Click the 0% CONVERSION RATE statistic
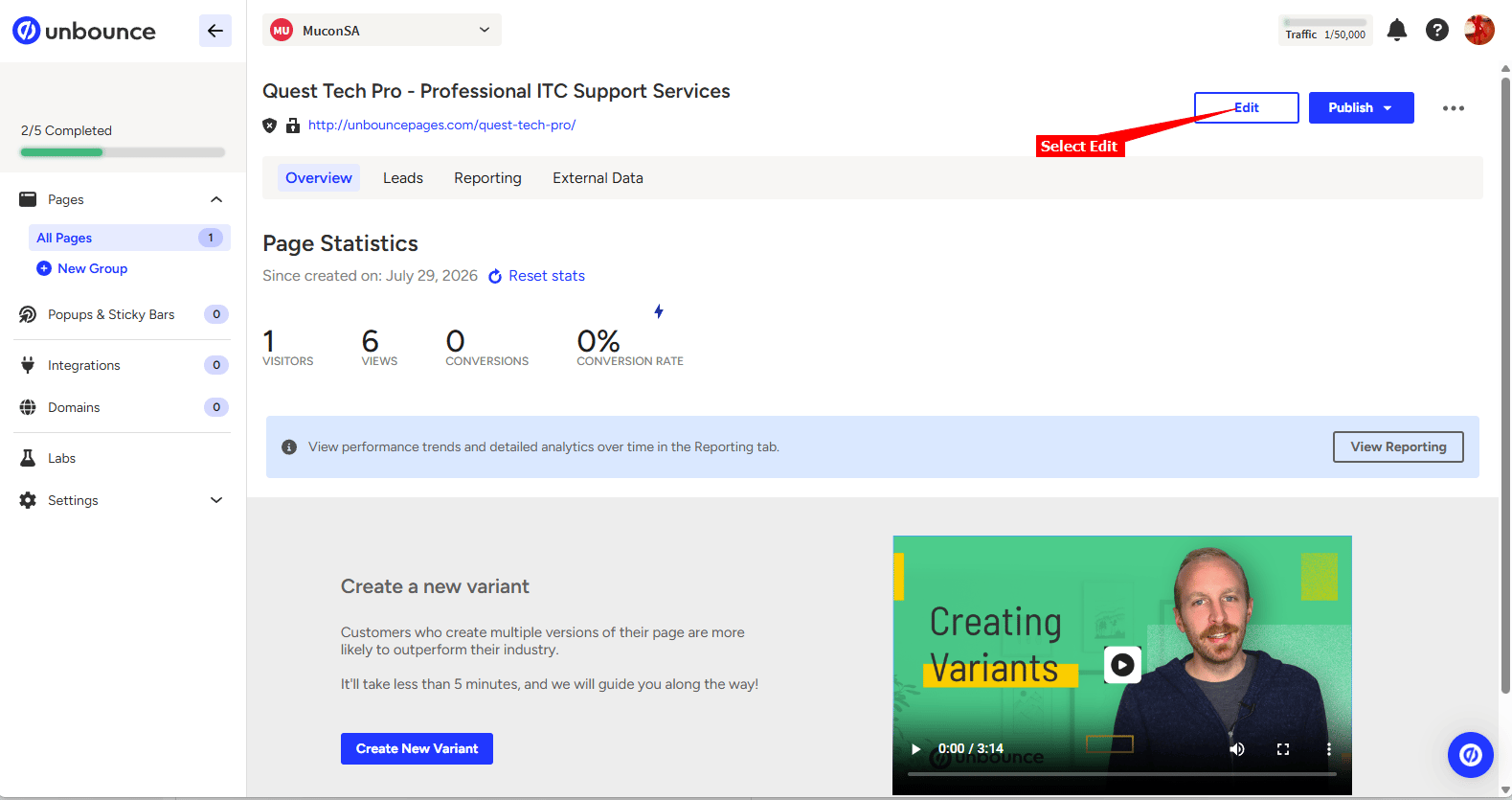 click(x=630, y=348)
